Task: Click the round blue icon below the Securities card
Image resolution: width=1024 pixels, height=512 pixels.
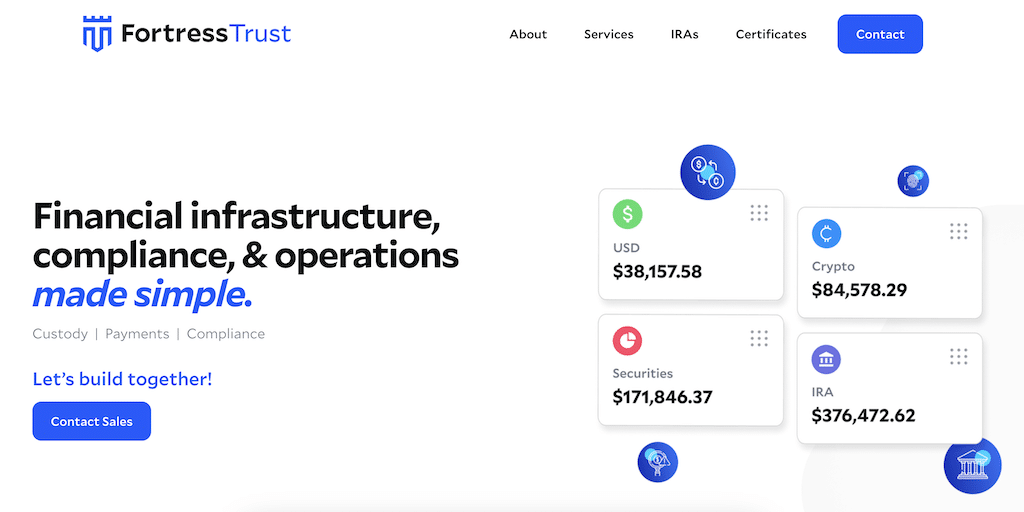Action: click(x=658, y=462)
